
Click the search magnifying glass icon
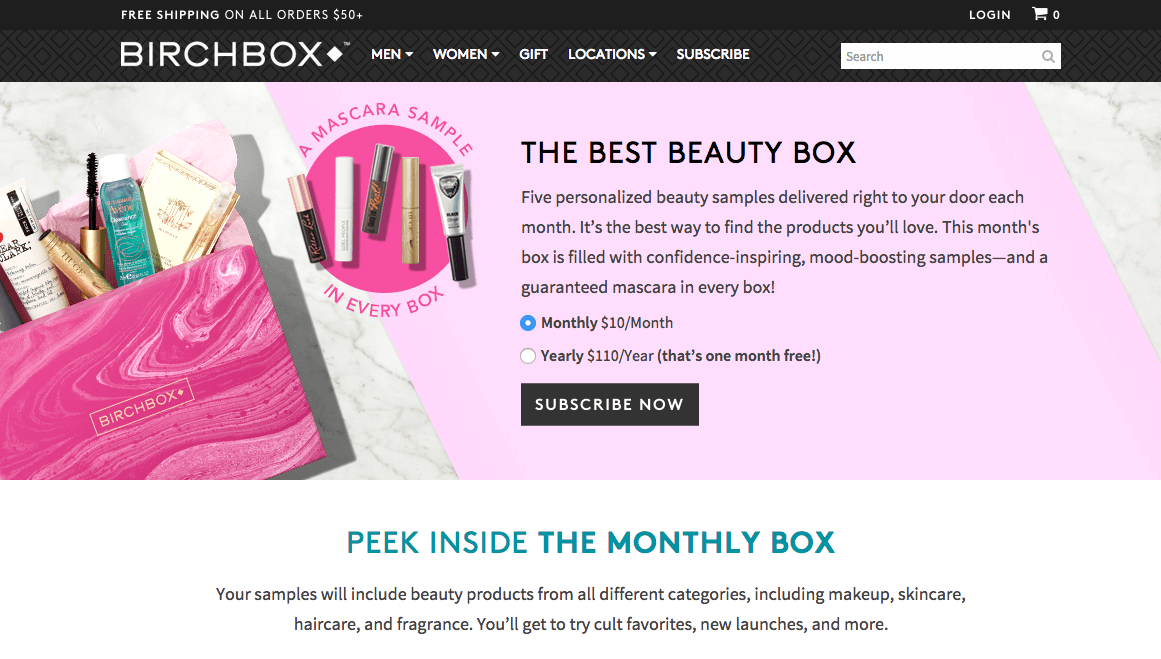(x=1048, y=56)
